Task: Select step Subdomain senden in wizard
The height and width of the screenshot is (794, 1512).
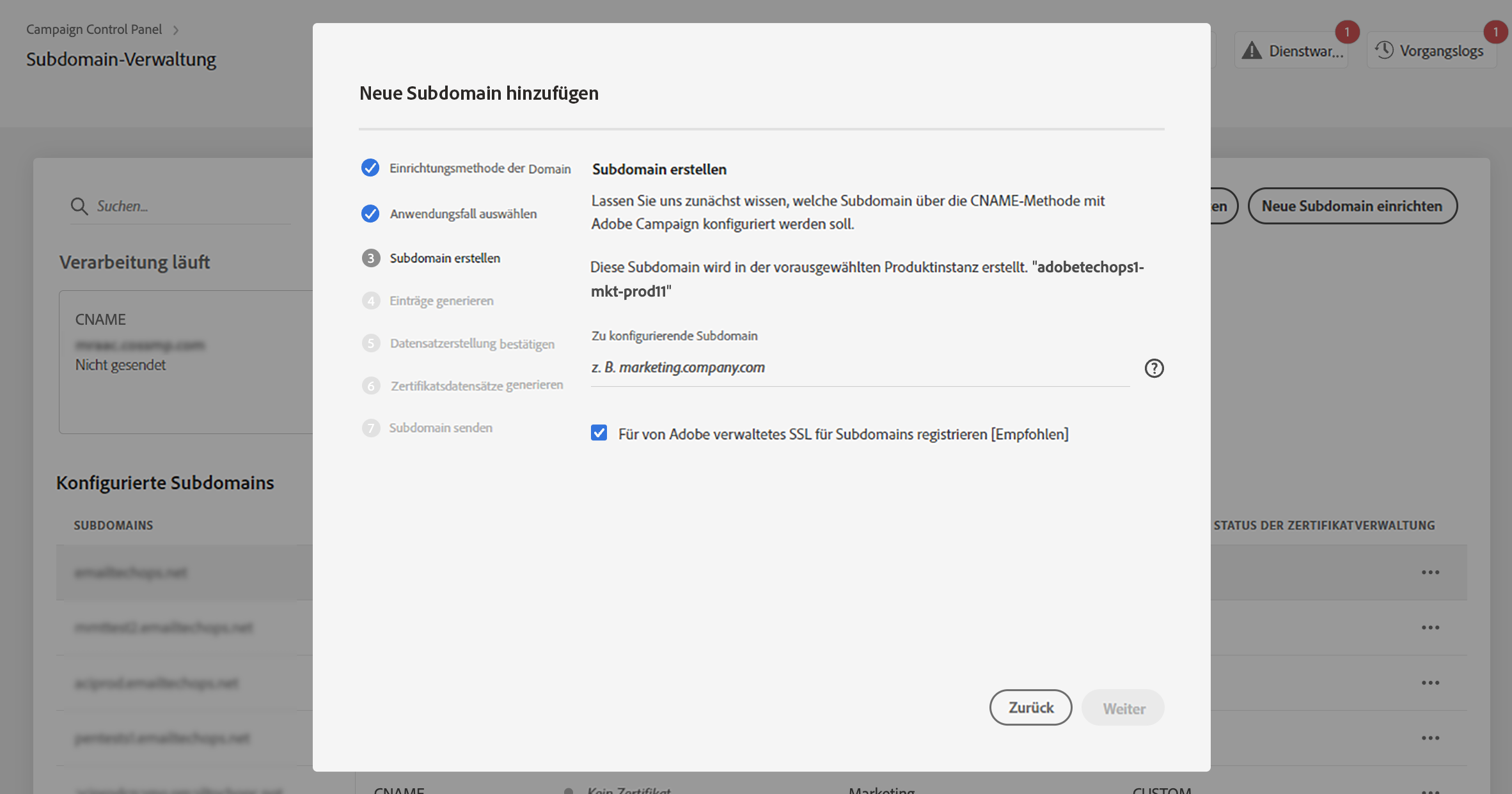Action: (441, 428)
